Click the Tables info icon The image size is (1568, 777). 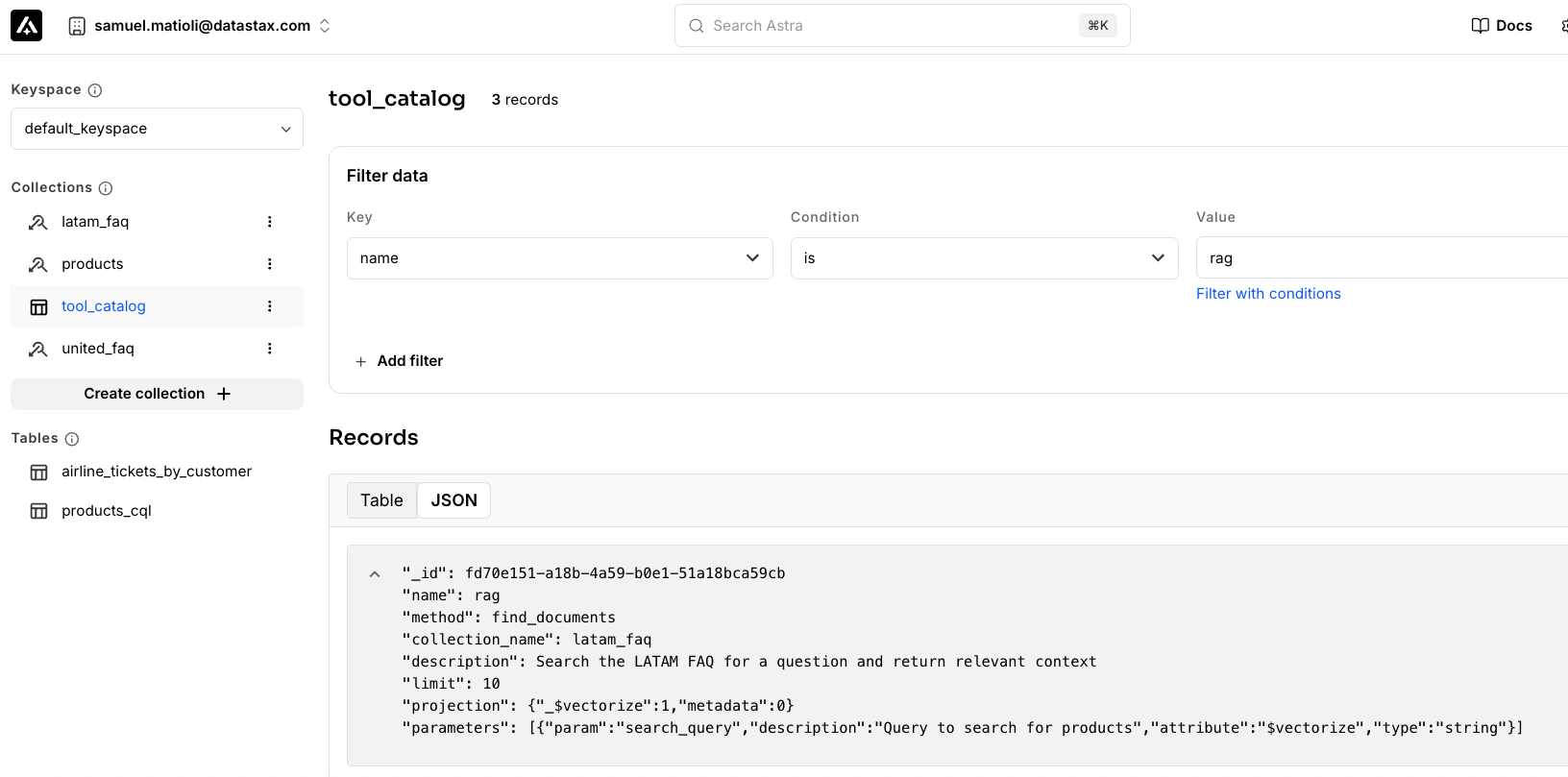(x=72, y=439)
